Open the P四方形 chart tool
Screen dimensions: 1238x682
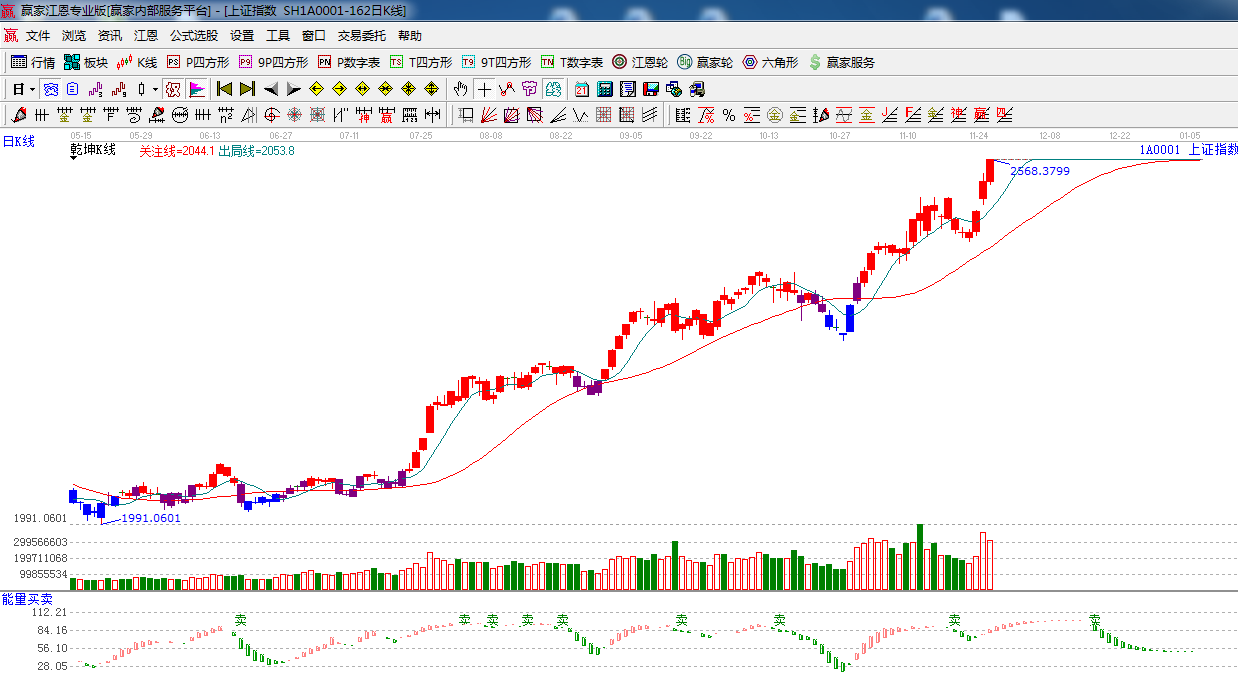click(197, 62)
